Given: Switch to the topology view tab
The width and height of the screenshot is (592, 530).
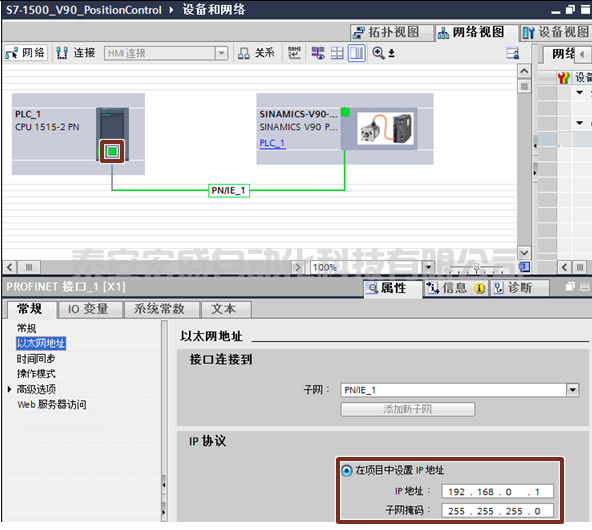Looking at the screenshot, I should click(x=392, y=32).
